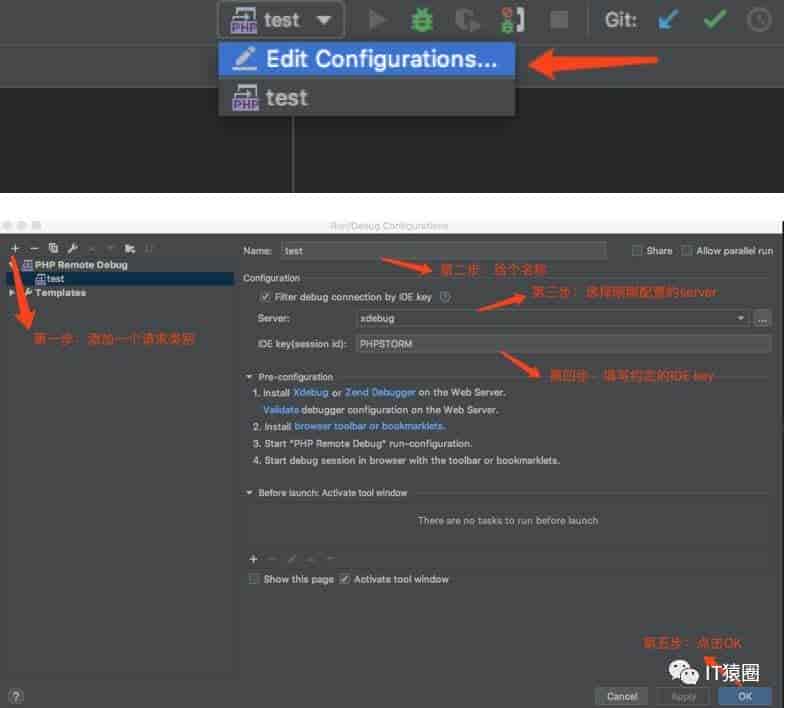Screen dimensions: 786x708
Task: Click the OK button
Action: tap(745, 696)
